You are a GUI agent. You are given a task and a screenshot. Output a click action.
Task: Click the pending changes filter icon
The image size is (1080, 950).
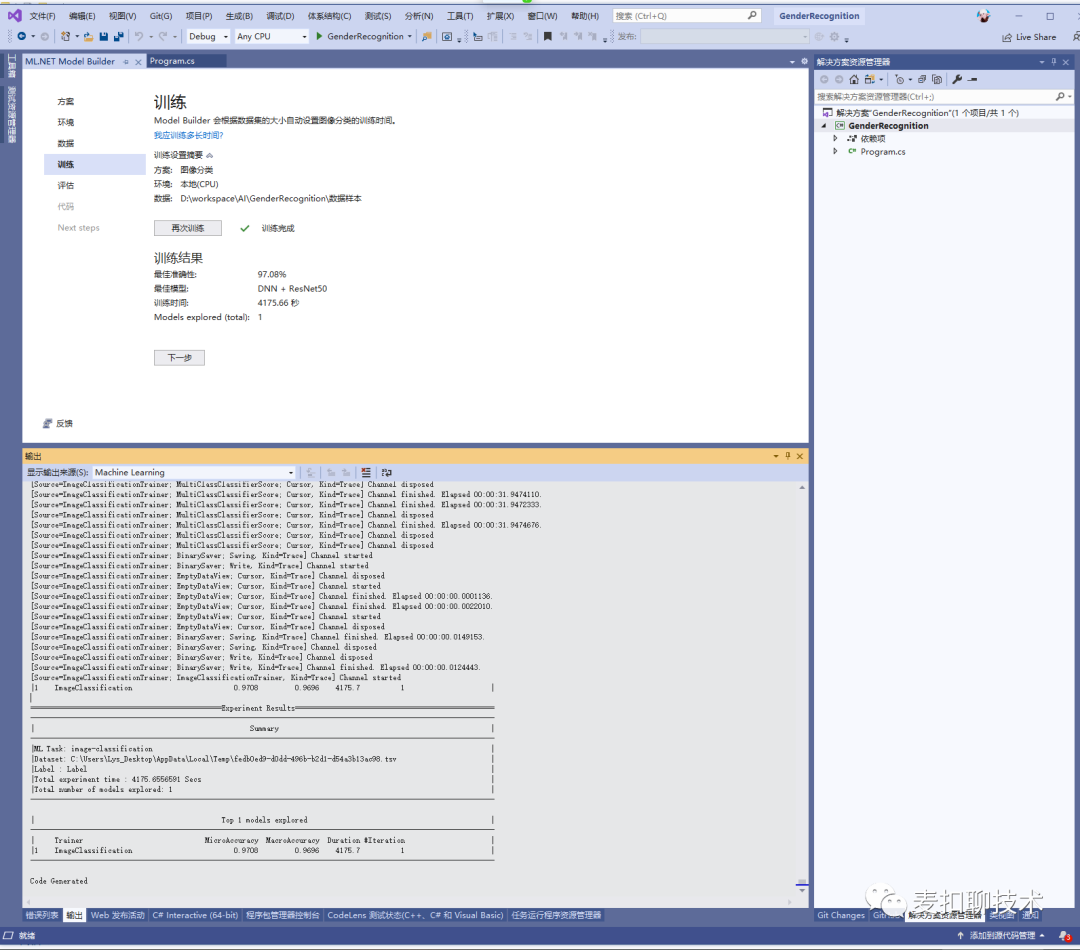point(899,79)
